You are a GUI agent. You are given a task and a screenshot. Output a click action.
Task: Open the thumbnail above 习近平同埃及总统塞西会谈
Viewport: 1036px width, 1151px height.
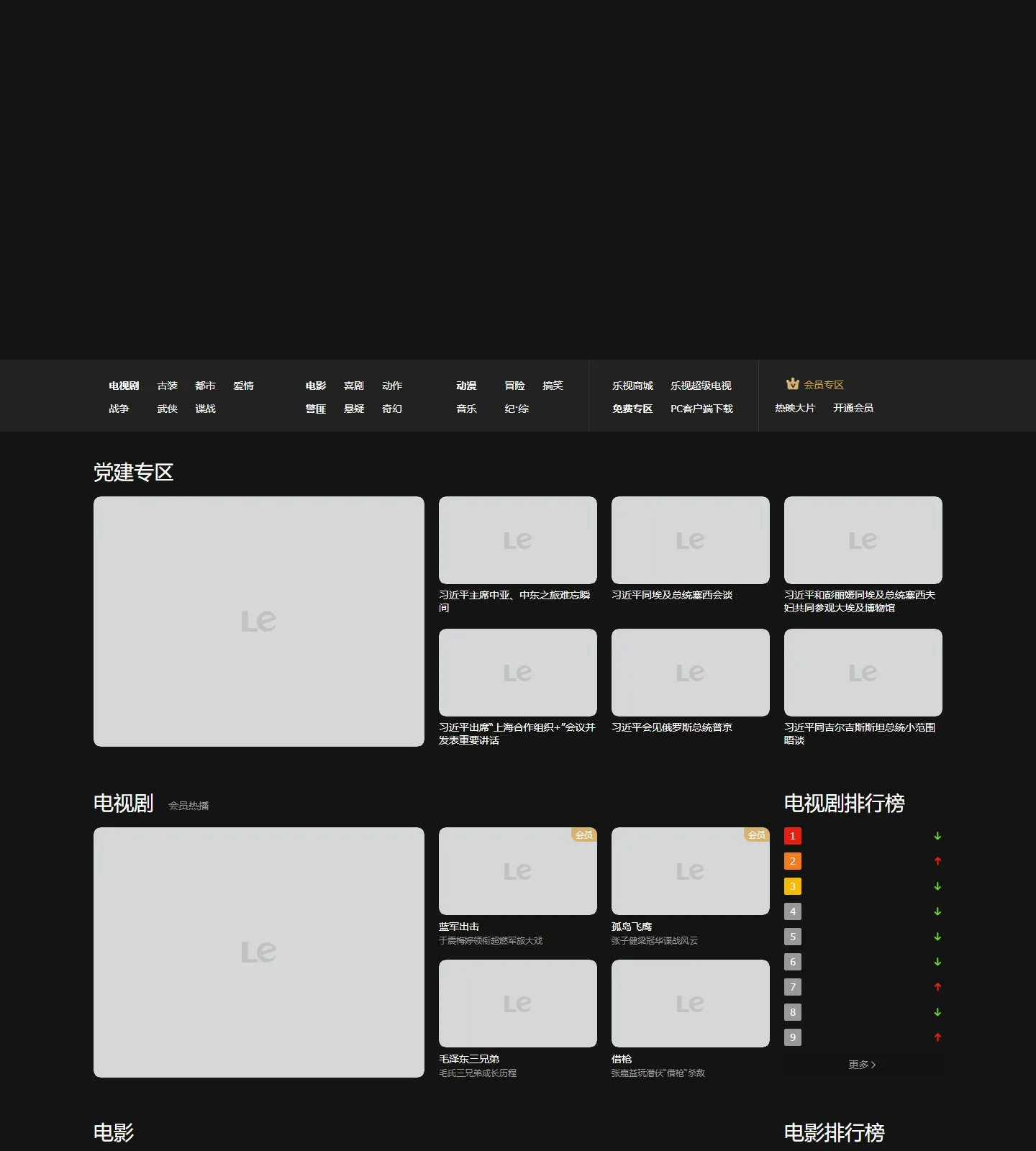coord(691,540)
